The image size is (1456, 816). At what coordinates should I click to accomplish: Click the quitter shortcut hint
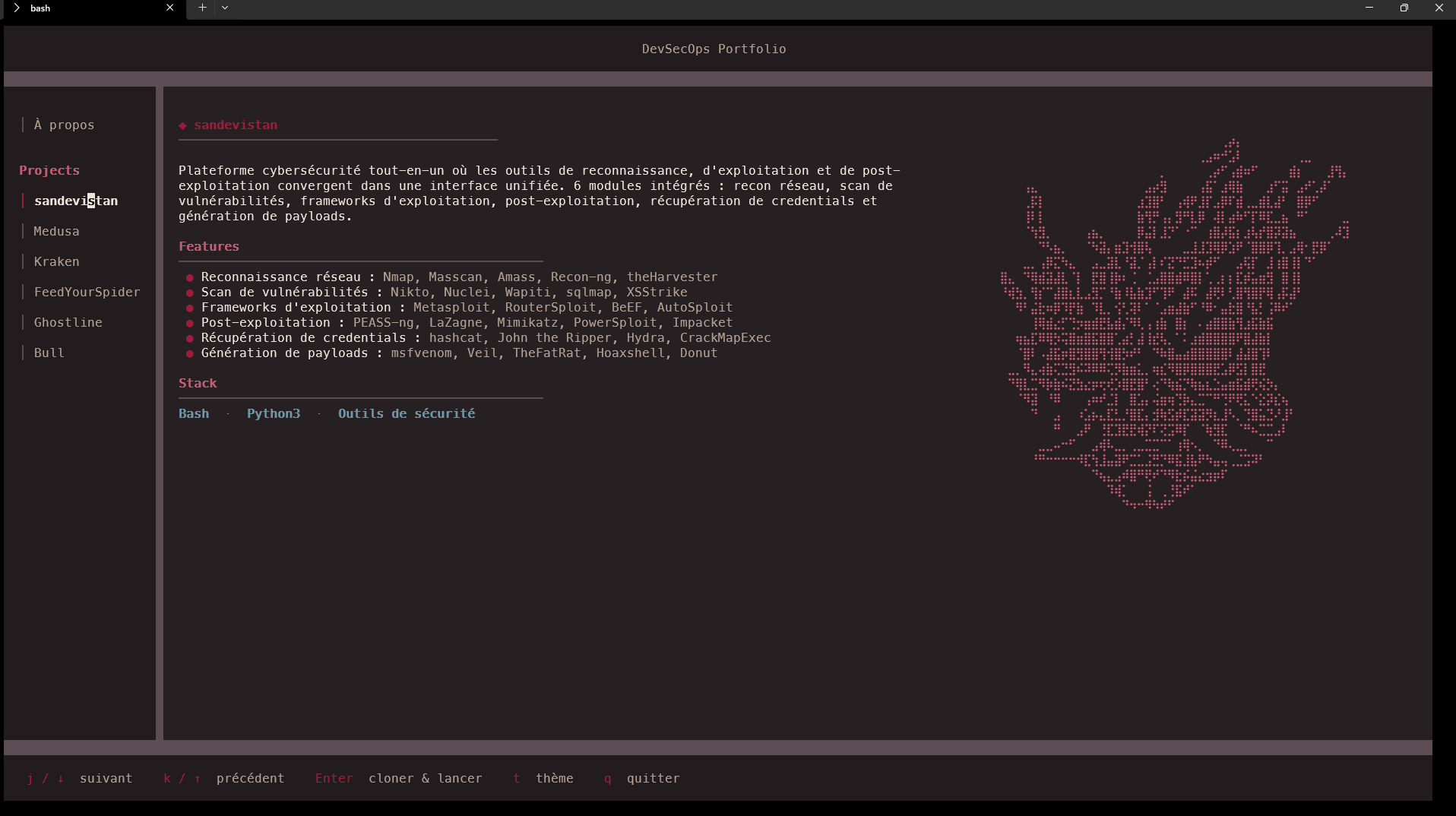coord(653,778)
